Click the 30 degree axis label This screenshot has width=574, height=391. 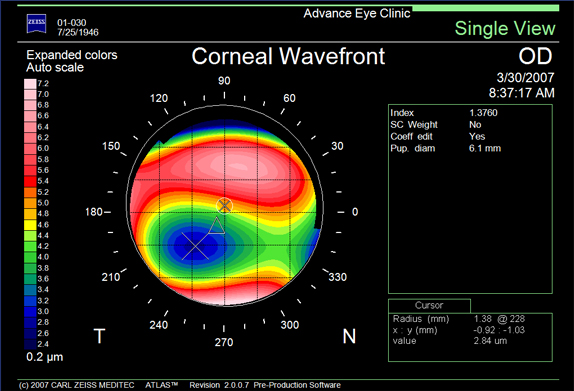pyautogui.click(x=337, y=146)
